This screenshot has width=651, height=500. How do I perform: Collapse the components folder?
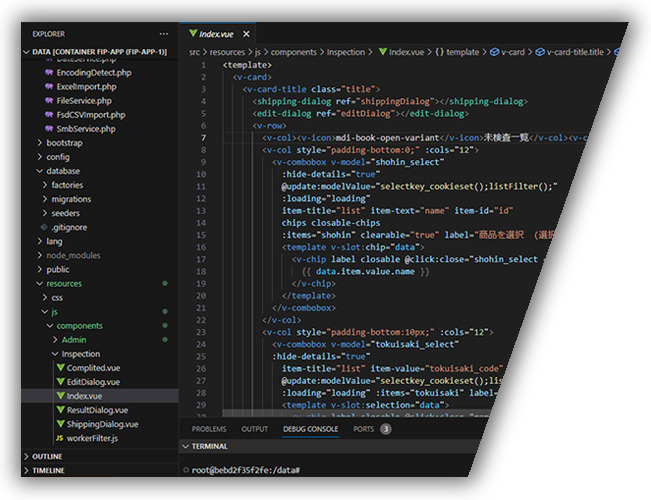(x=50, y=326)
